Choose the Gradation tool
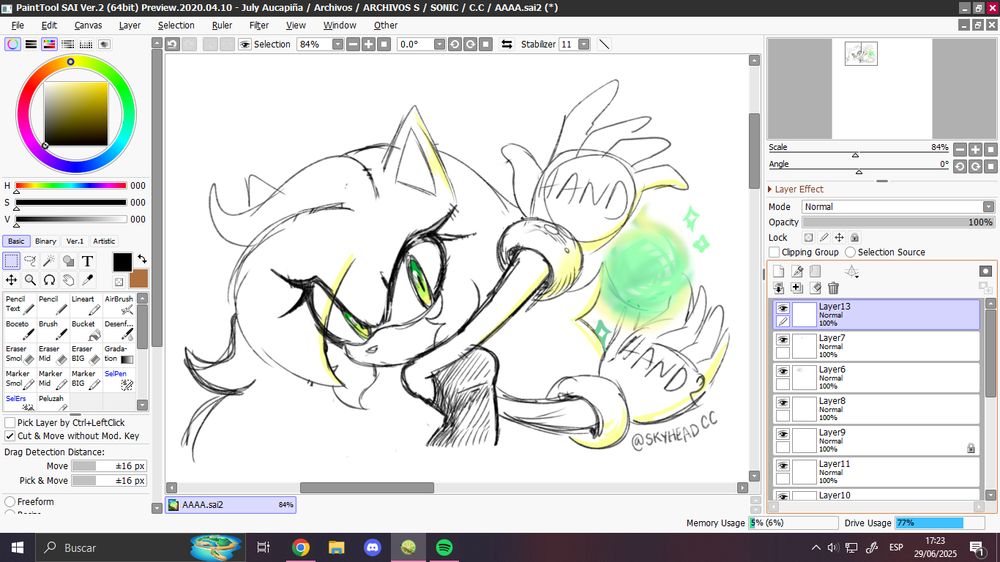Image resolution: width=1000 pixels, height=562 pixels. pos(119,355)
